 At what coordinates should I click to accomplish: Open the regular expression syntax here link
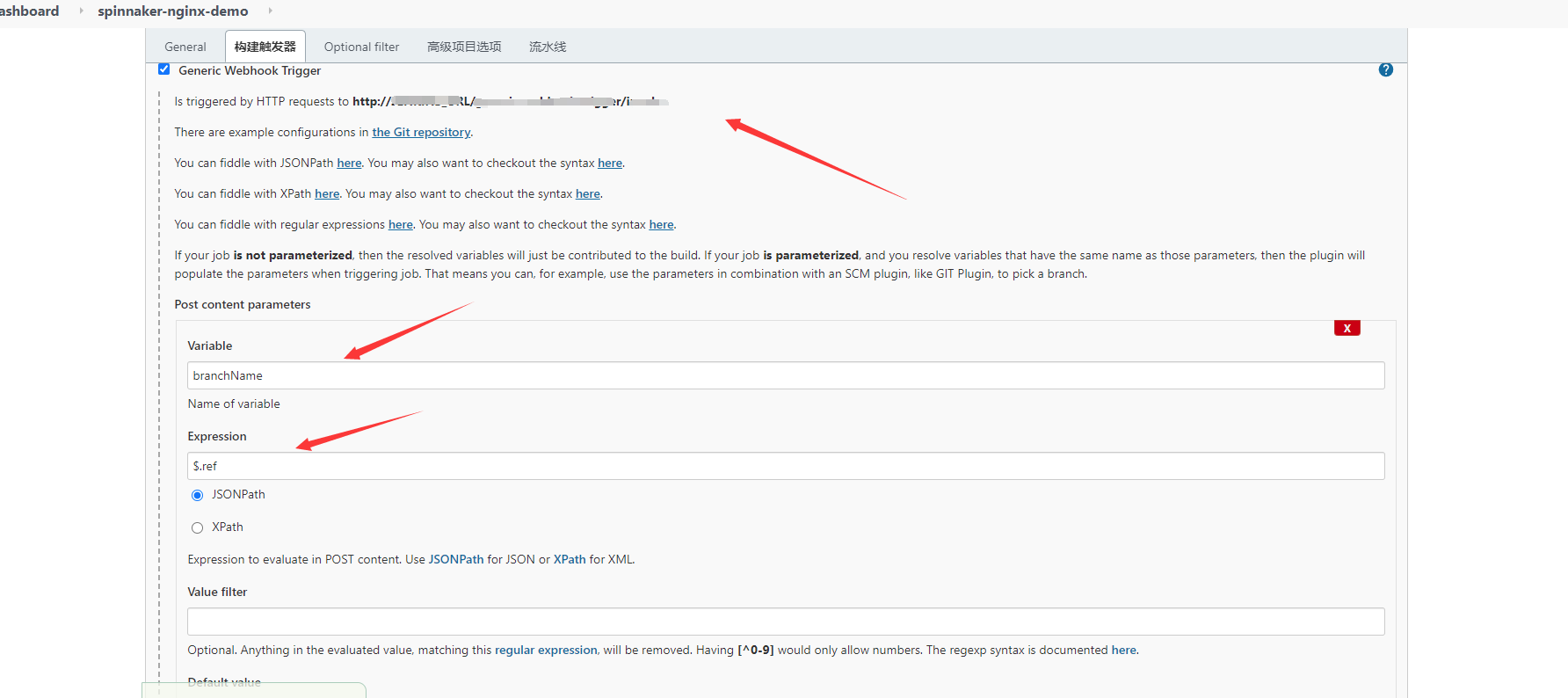click(x=662, y=224)
